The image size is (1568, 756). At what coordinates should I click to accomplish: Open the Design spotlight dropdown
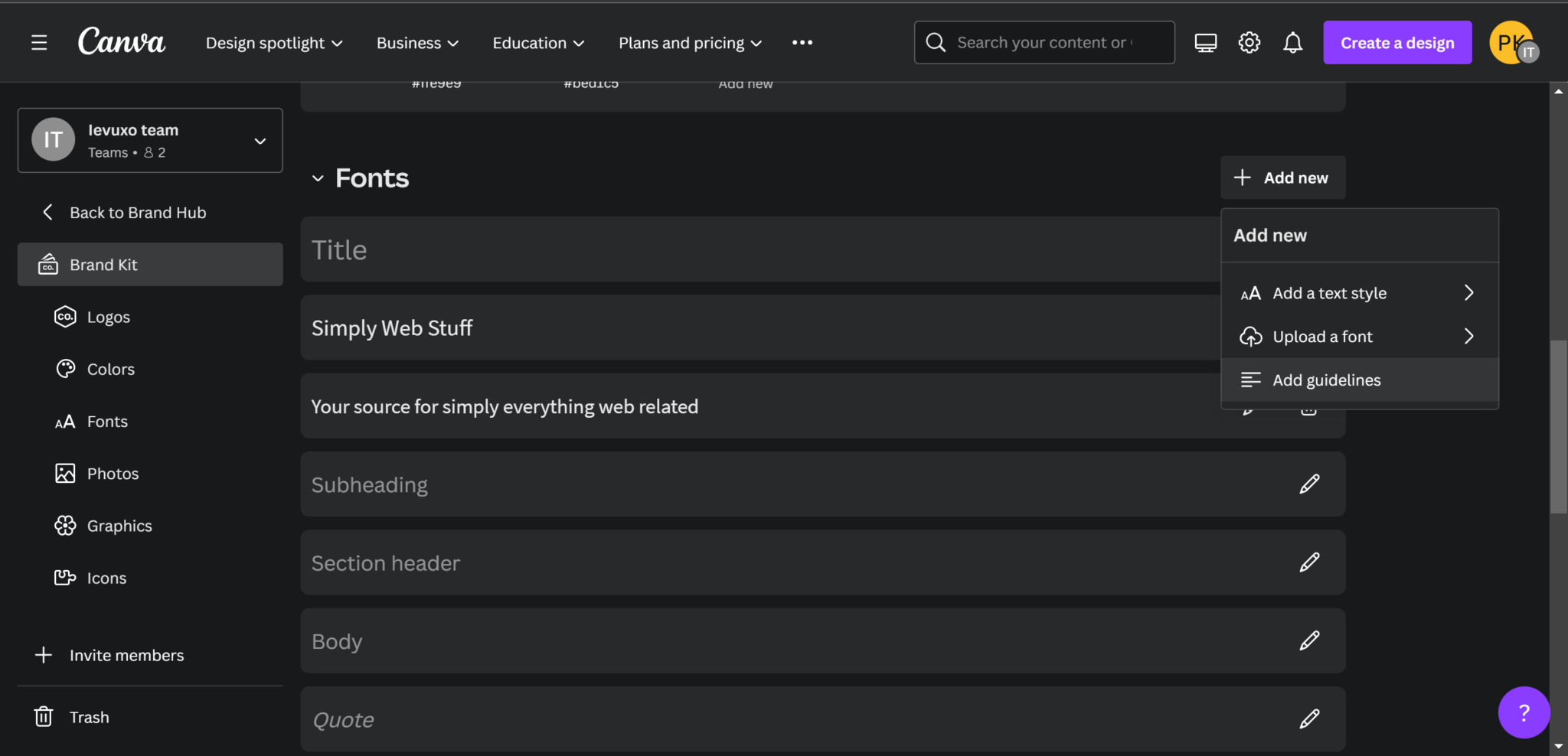tap(273, 43)
